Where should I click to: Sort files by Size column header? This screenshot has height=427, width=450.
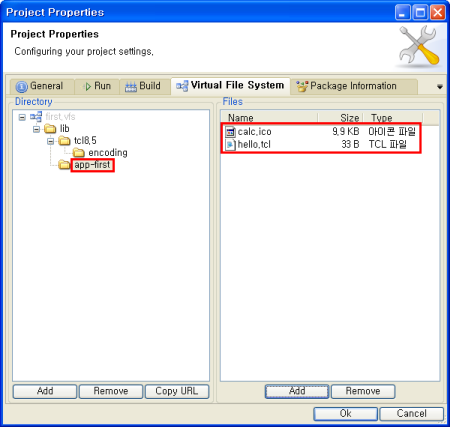pyautogui.click(x=340, y=118)
